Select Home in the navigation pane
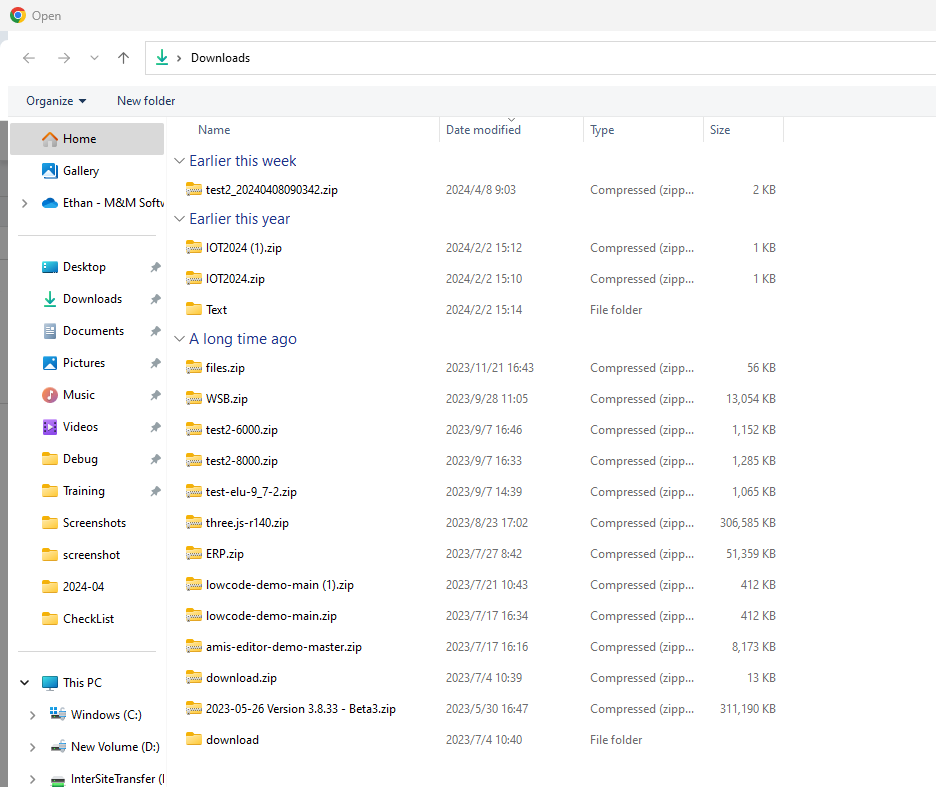This screenshot has height=787, width=936. coord(79,139)
